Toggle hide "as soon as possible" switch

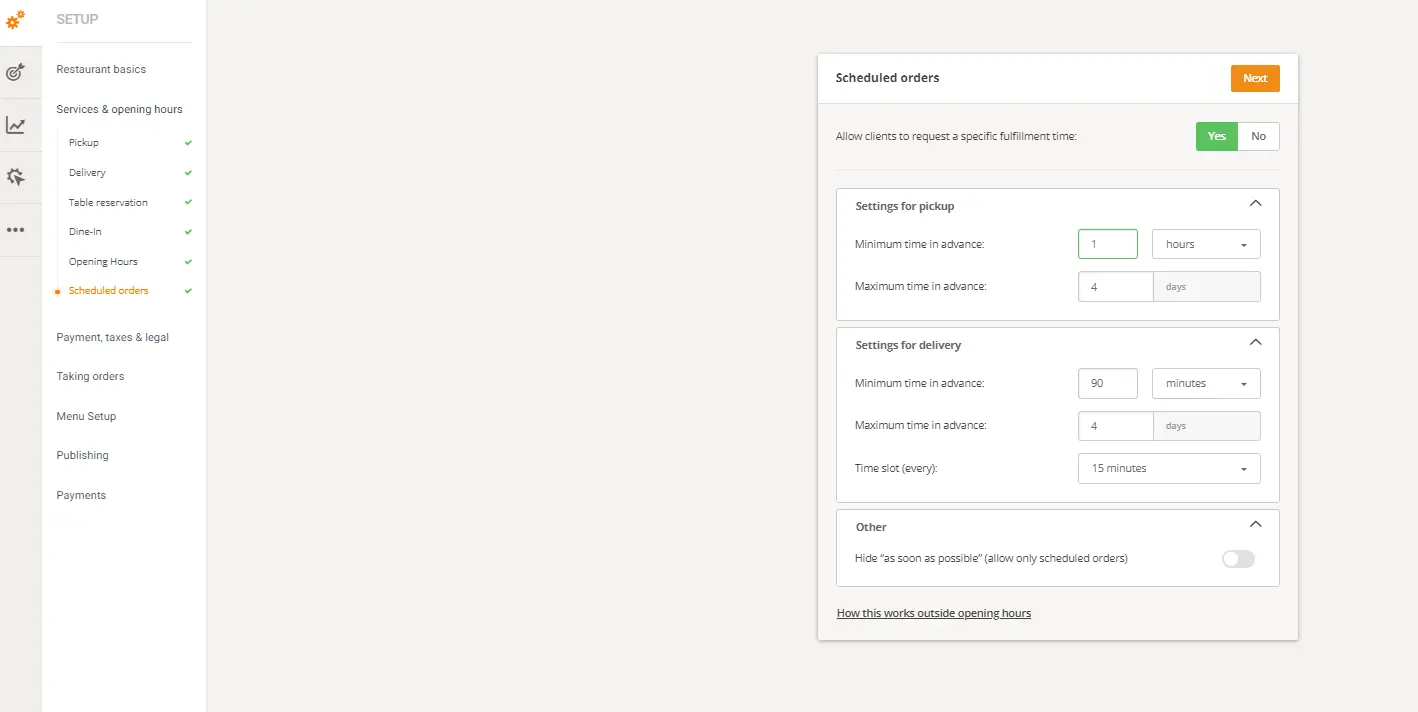point(1238,558)
